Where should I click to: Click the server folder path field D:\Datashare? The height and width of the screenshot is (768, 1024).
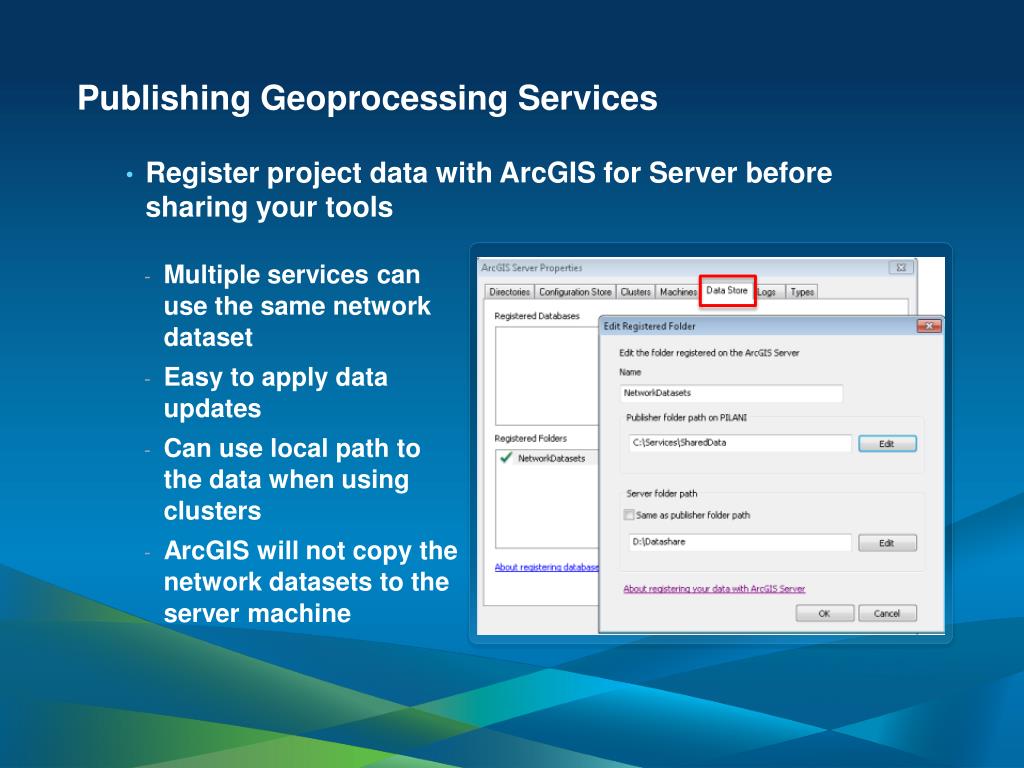click(x=740, y=543)
